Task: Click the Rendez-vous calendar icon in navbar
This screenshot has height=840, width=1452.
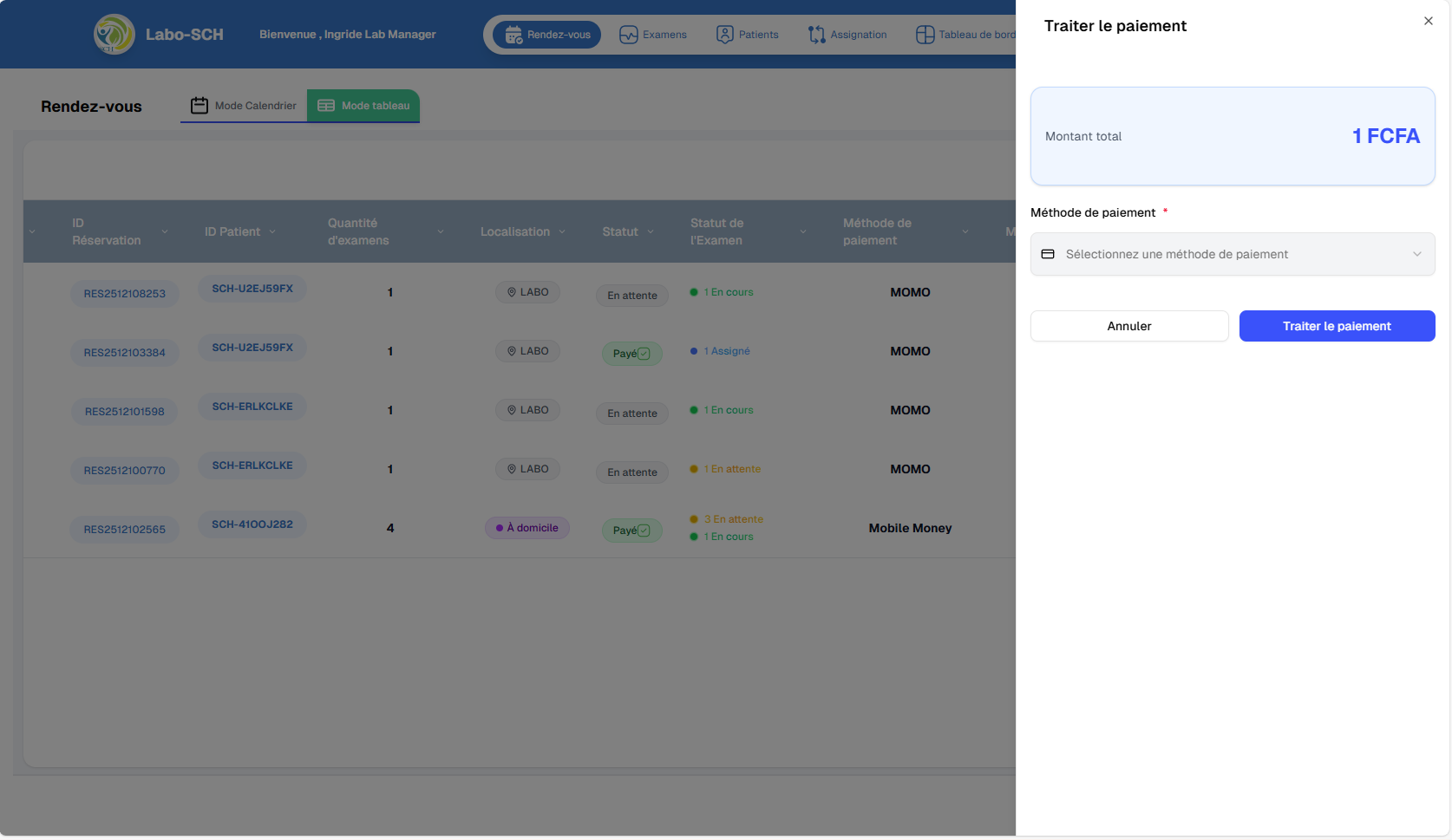Action: 513,35
